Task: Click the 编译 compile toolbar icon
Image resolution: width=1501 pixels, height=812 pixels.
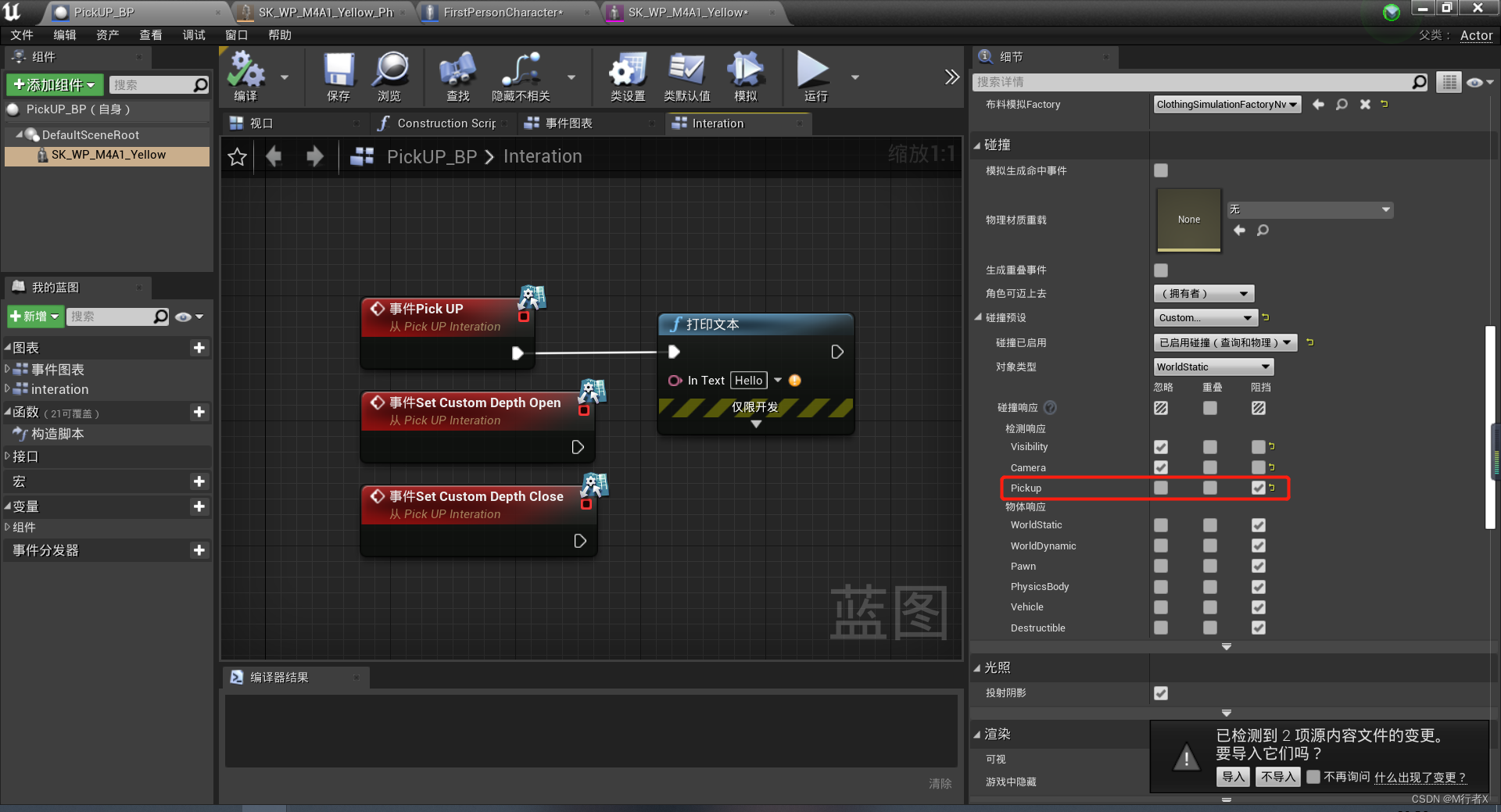Action: [245, 76]
